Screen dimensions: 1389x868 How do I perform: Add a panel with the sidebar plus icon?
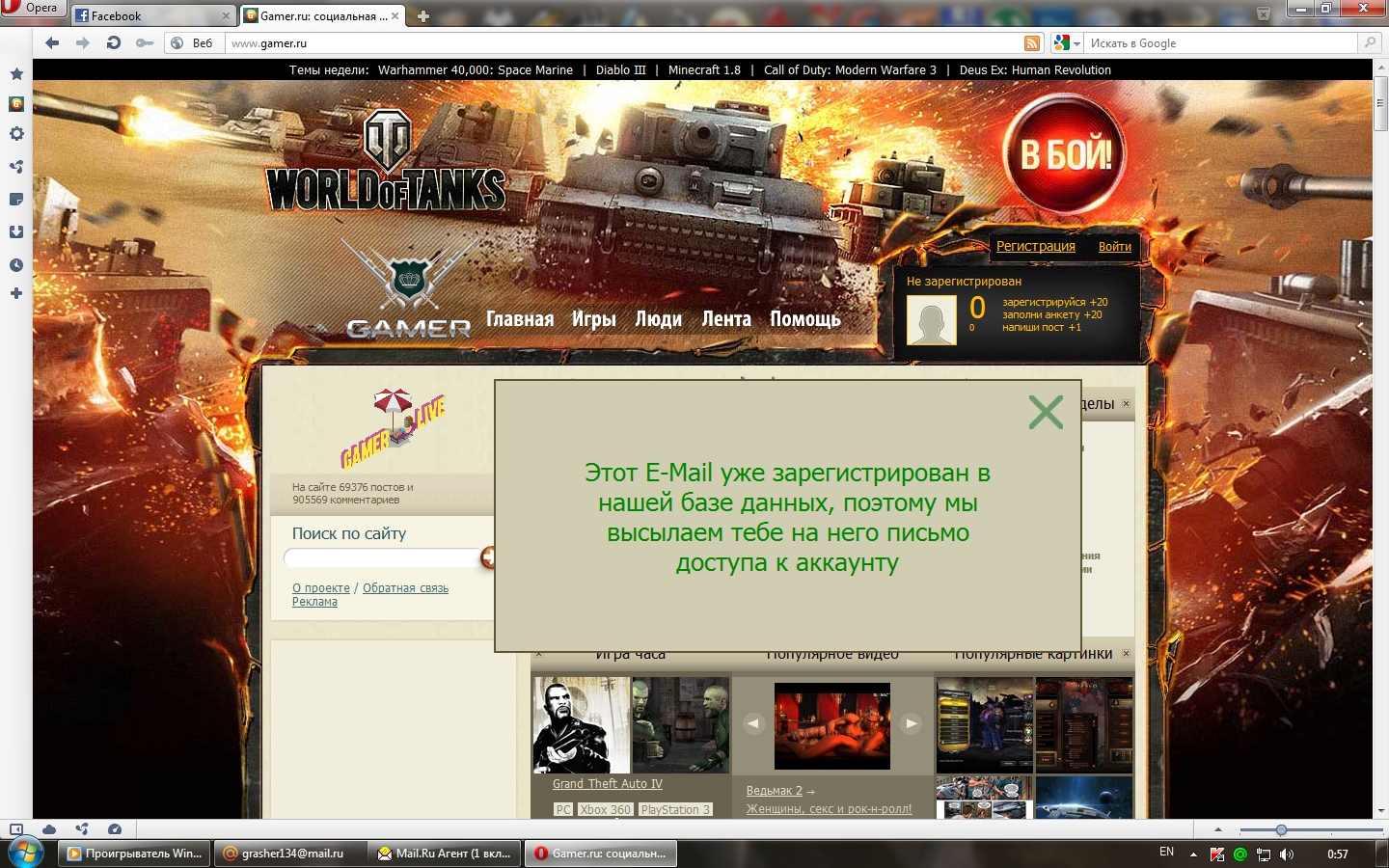click(x=16, y=293)
